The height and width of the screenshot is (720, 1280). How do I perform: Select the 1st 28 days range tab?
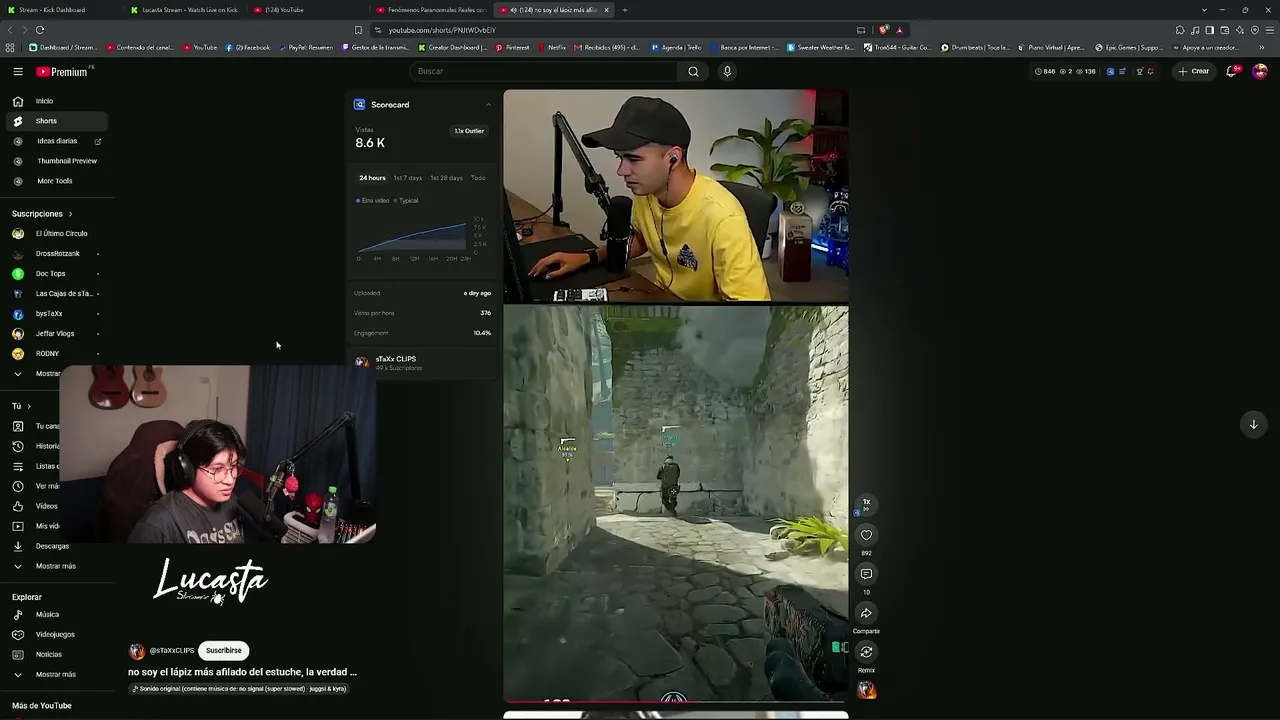pyautogui.click(x=446, y=178)
